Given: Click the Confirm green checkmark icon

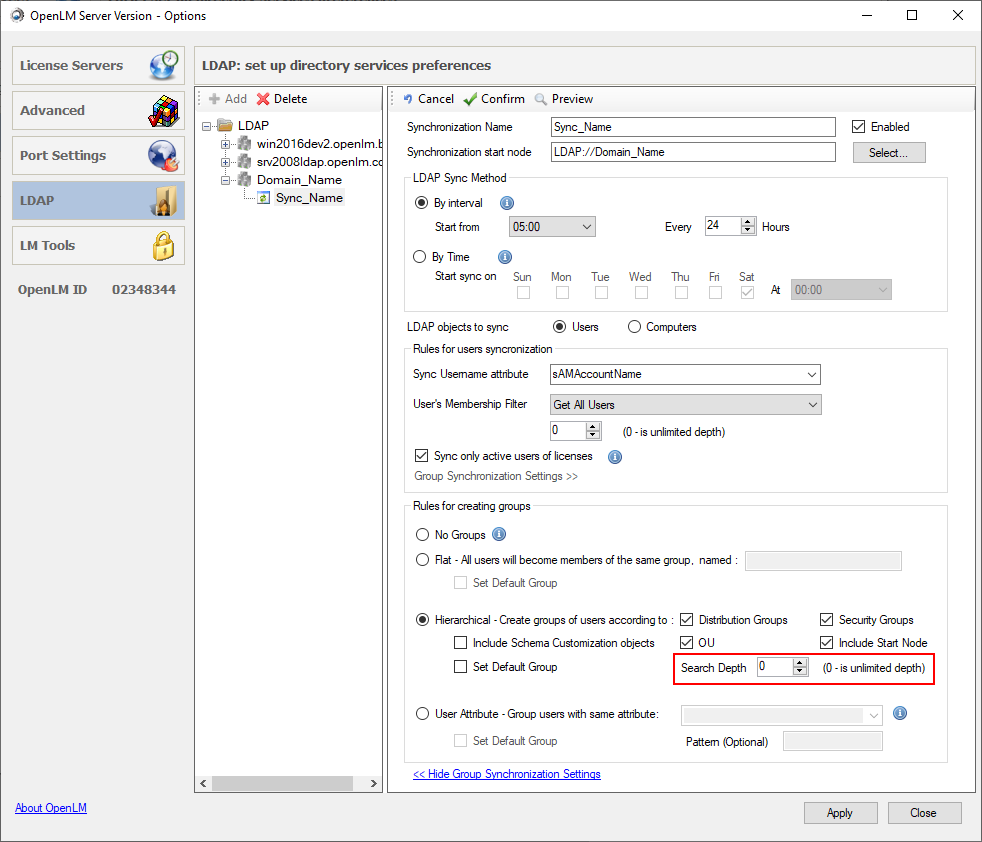Looking at the screenshot, I should click(470, 99).
